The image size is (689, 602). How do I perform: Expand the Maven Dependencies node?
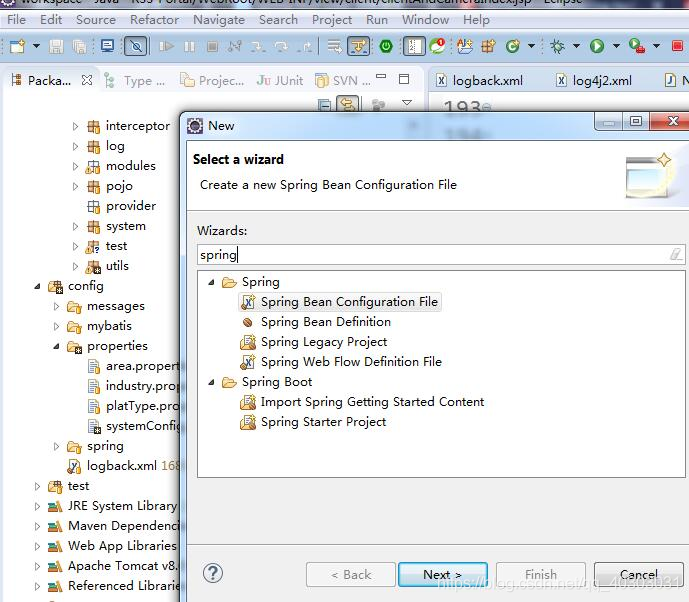pyautogui.click(x=37, y=526)
